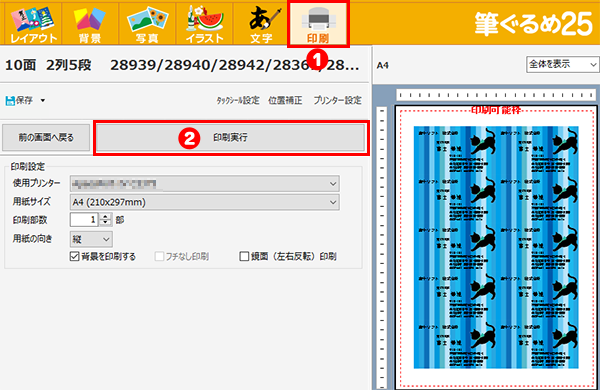600x390 pixels.
Task: Choose the イラスト illustration icon
Action: click(x=205, y=24)
